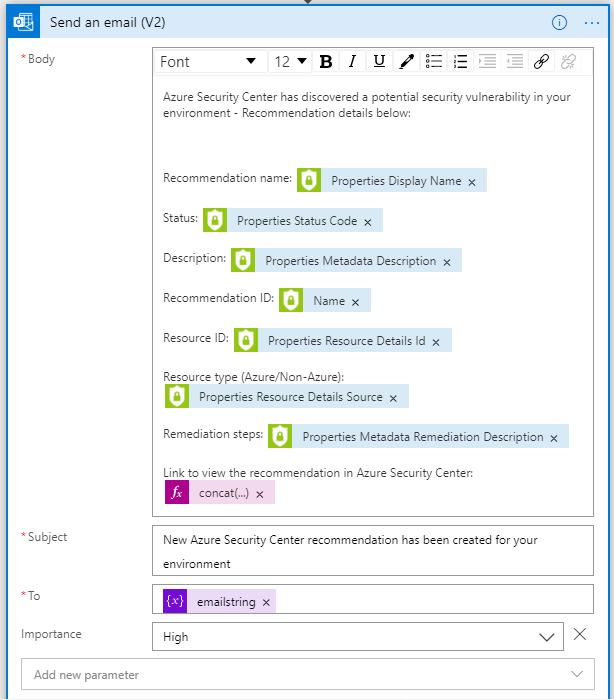Open the ellipsis menu of the action
The width and height of the screenshot is (614, 700).
(592, 23)
